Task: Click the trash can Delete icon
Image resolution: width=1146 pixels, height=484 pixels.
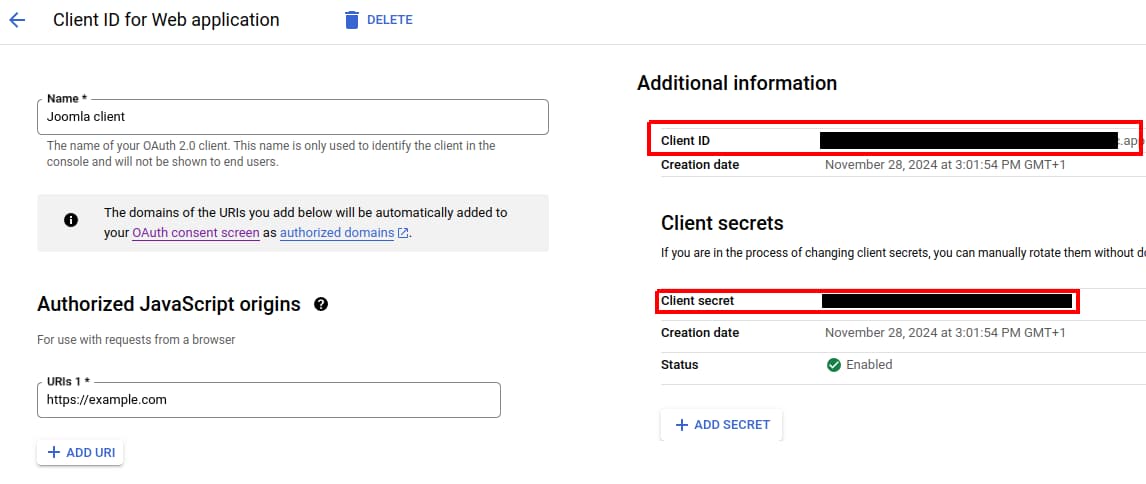Action: tap(351, 20)
